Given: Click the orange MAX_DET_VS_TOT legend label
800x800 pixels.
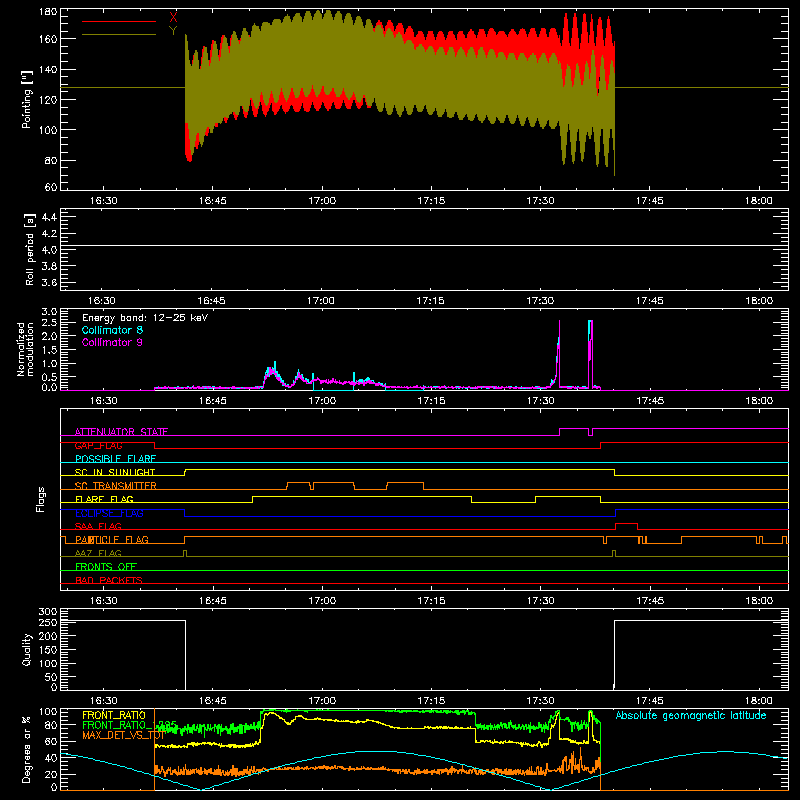Looking at the screenshot, I should 123,735.
